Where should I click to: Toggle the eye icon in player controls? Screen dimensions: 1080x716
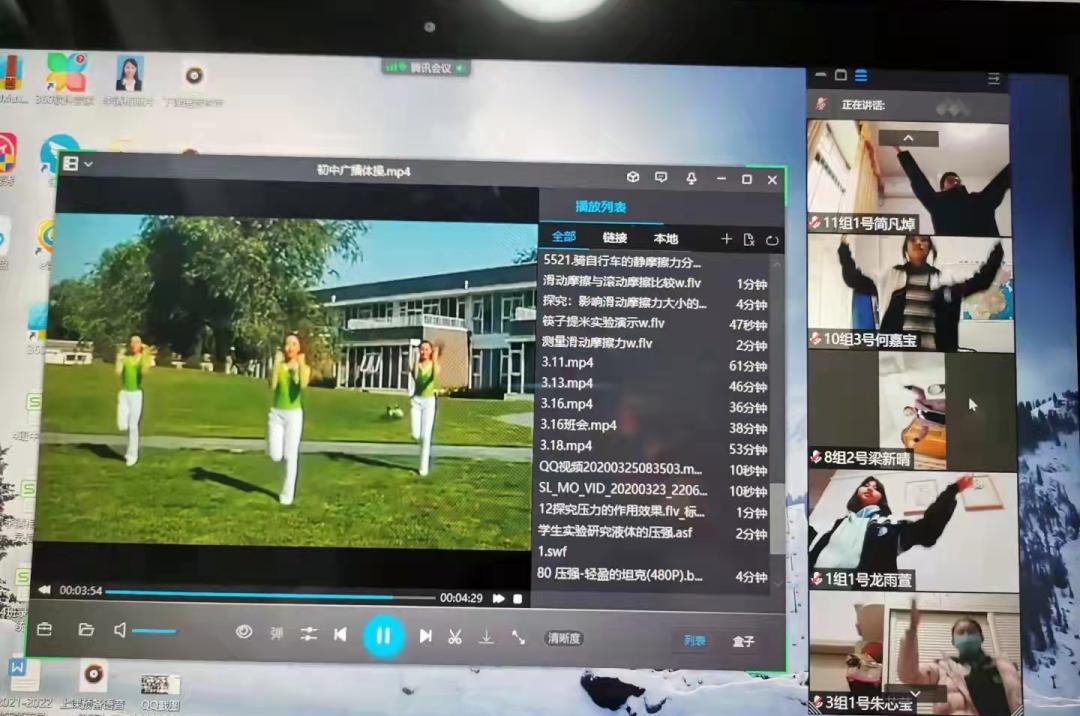243,632
